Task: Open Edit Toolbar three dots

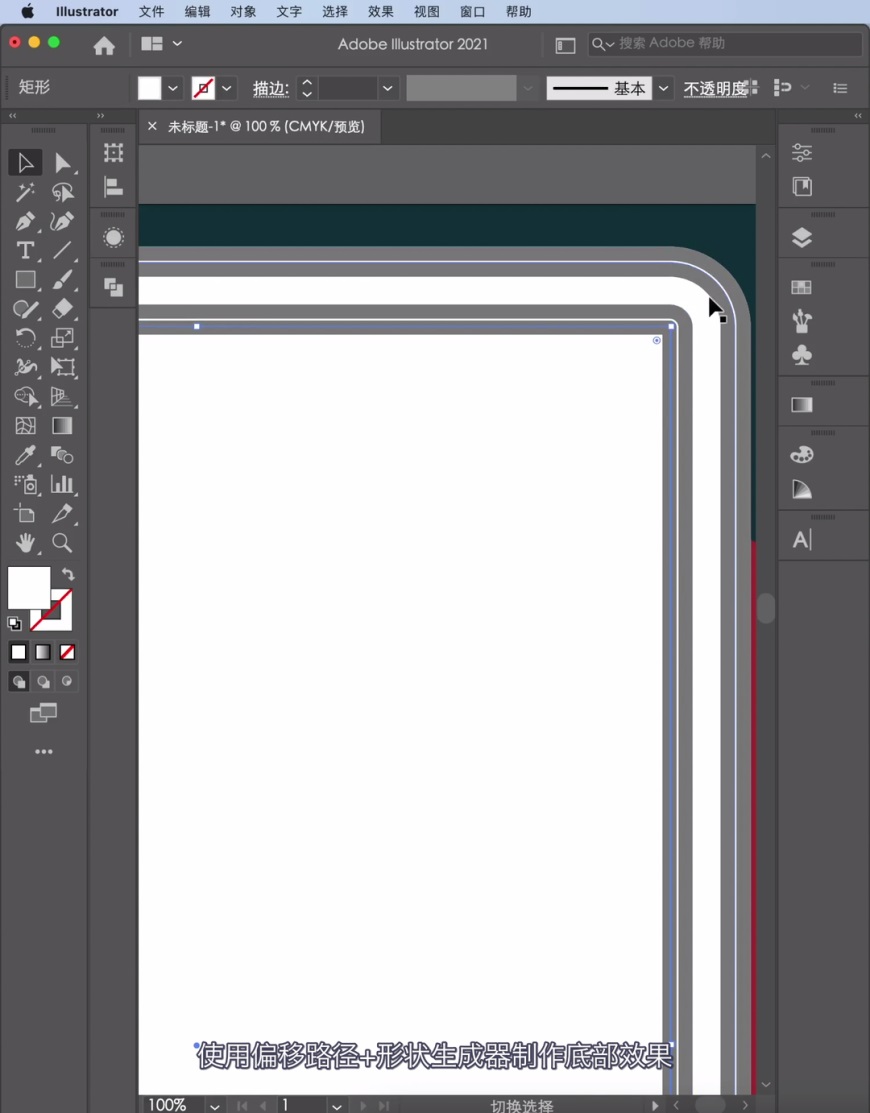Action: pos(43,752)
